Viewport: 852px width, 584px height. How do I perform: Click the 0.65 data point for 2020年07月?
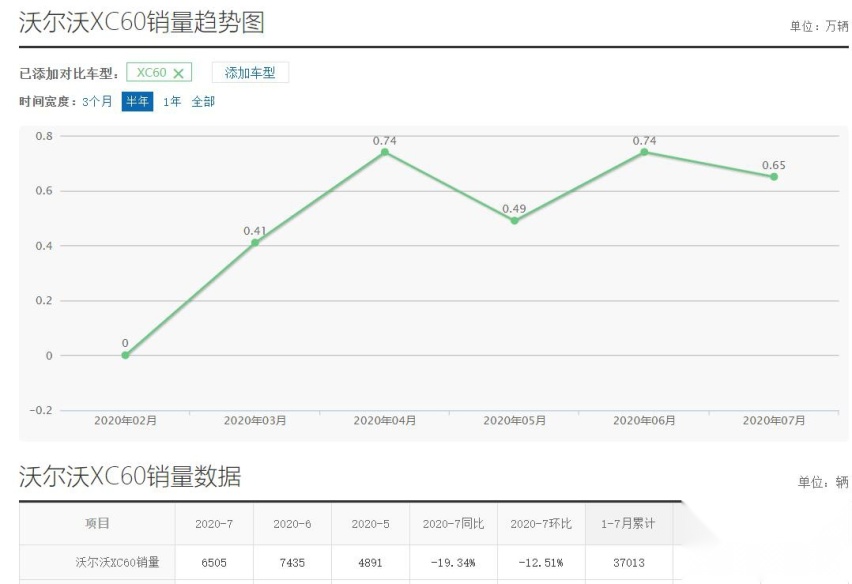pyautogui.click(x=774, y=177)
